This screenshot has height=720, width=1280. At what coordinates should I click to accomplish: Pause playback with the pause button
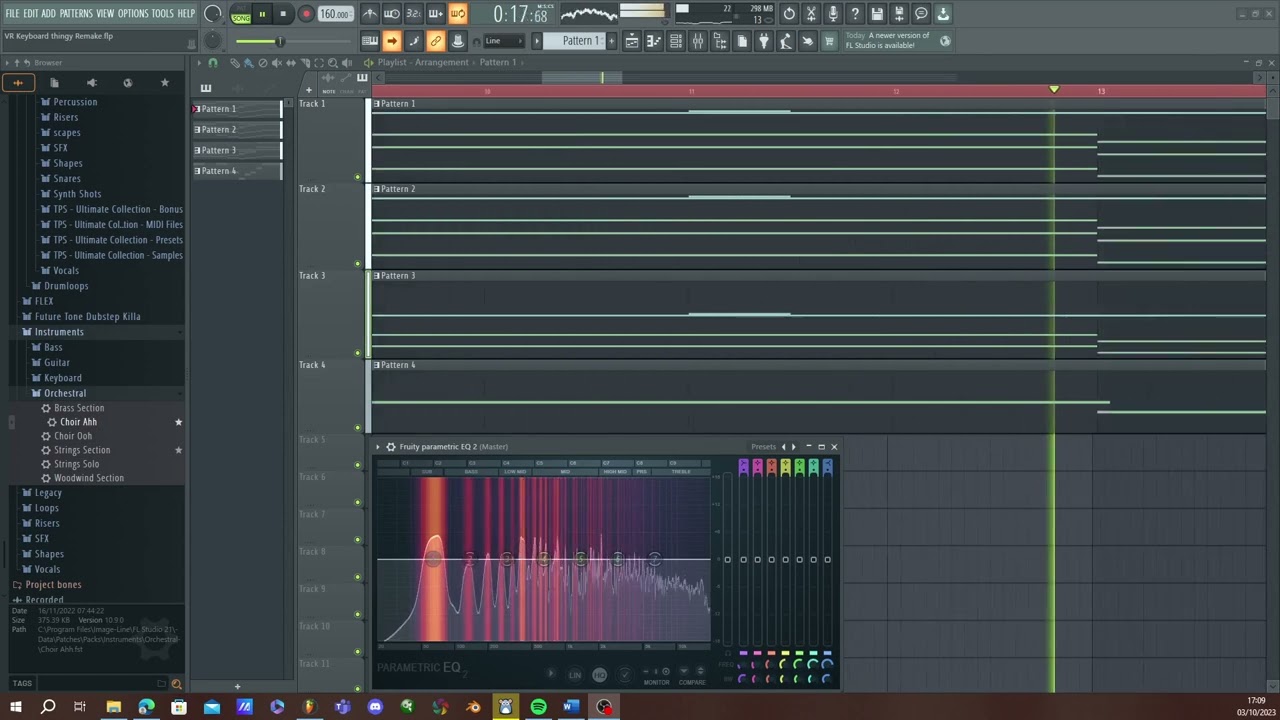click(262, 14)
